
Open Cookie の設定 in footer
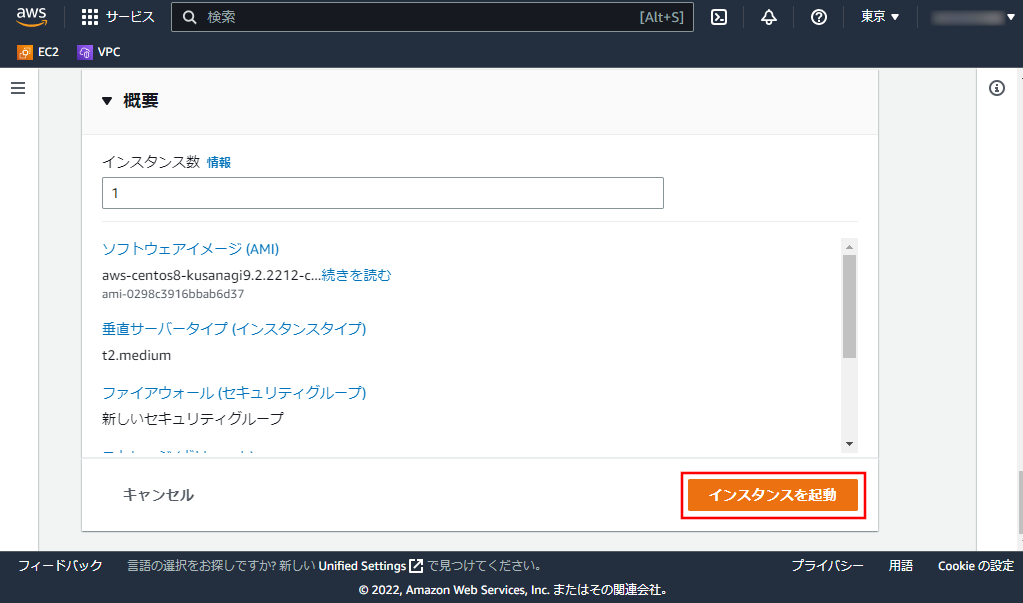coord(976,566)
